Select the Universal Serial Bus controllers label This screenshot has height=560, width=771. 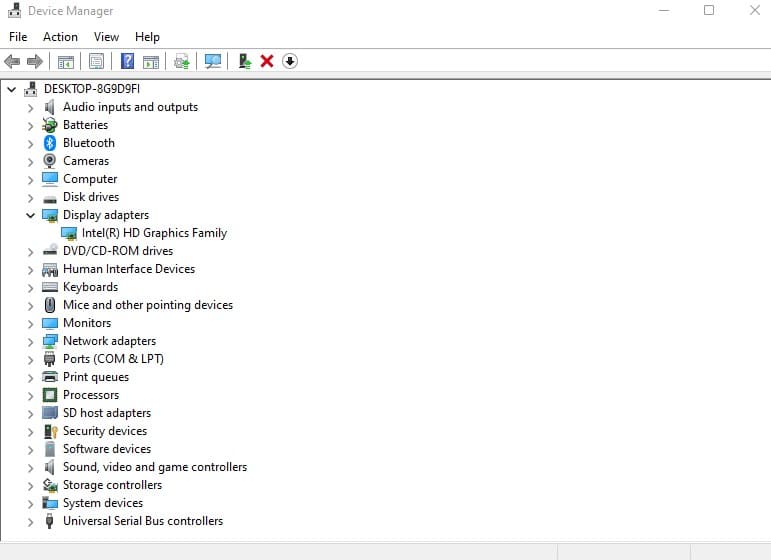click(x=143, y=521)
